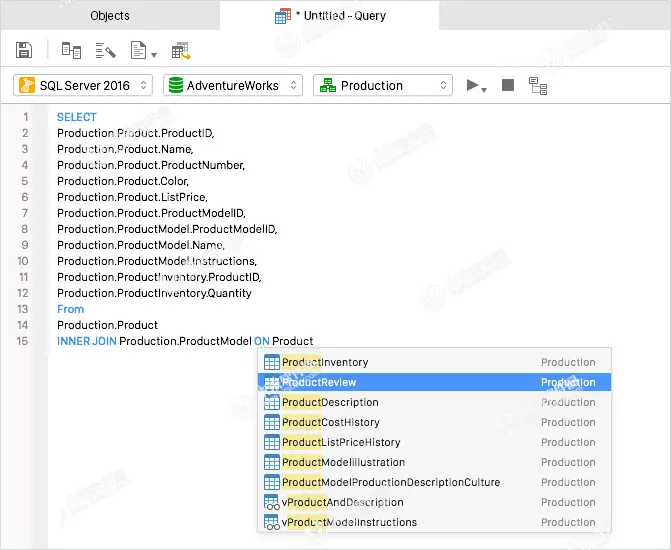Click the Stop execution button

(x=508, y=85)
